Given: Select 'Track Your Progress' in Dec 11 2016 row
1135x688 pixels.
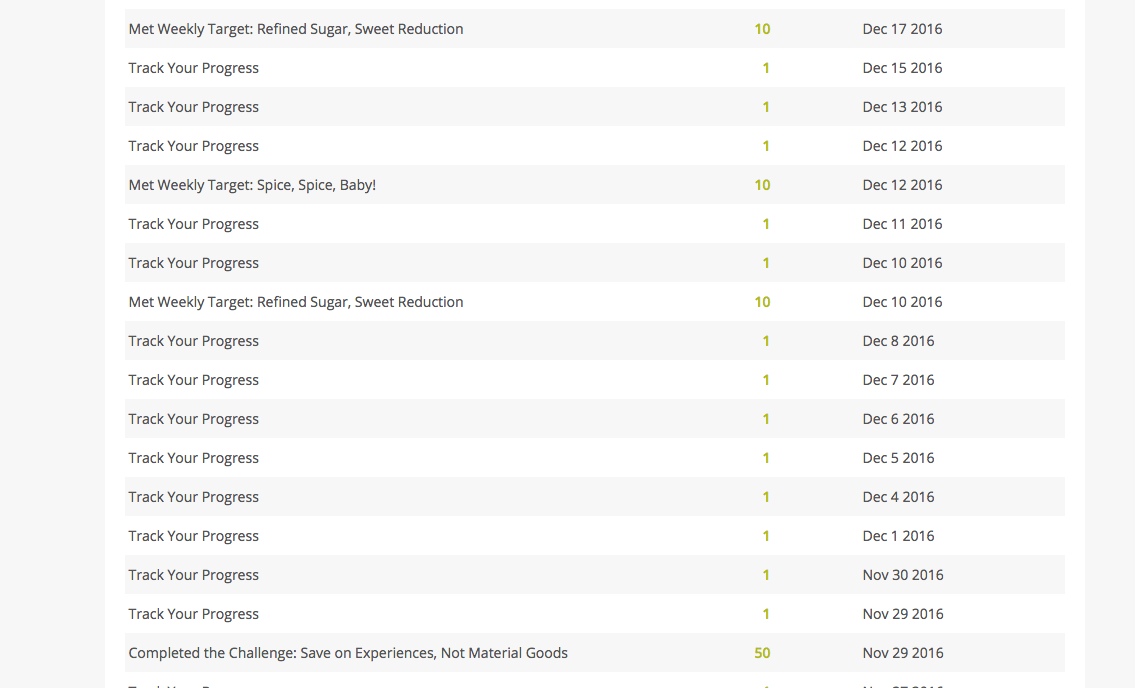Looking at the screenshot, I should point(193,225).
